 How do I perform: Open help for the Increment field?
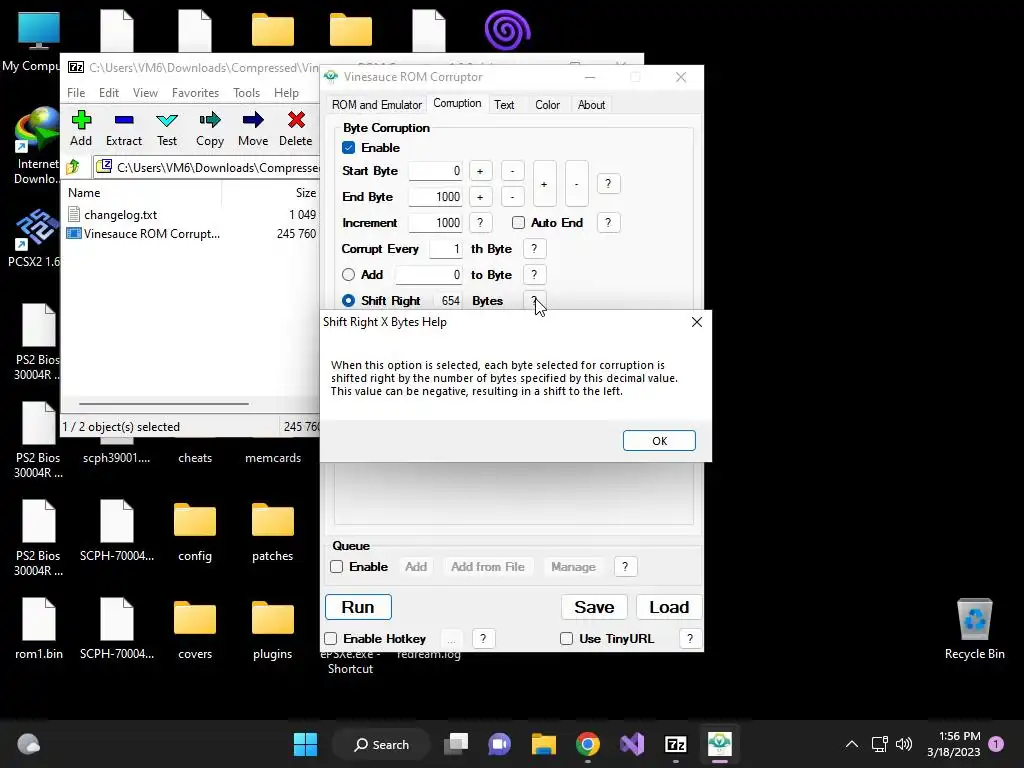coord(480,223)
